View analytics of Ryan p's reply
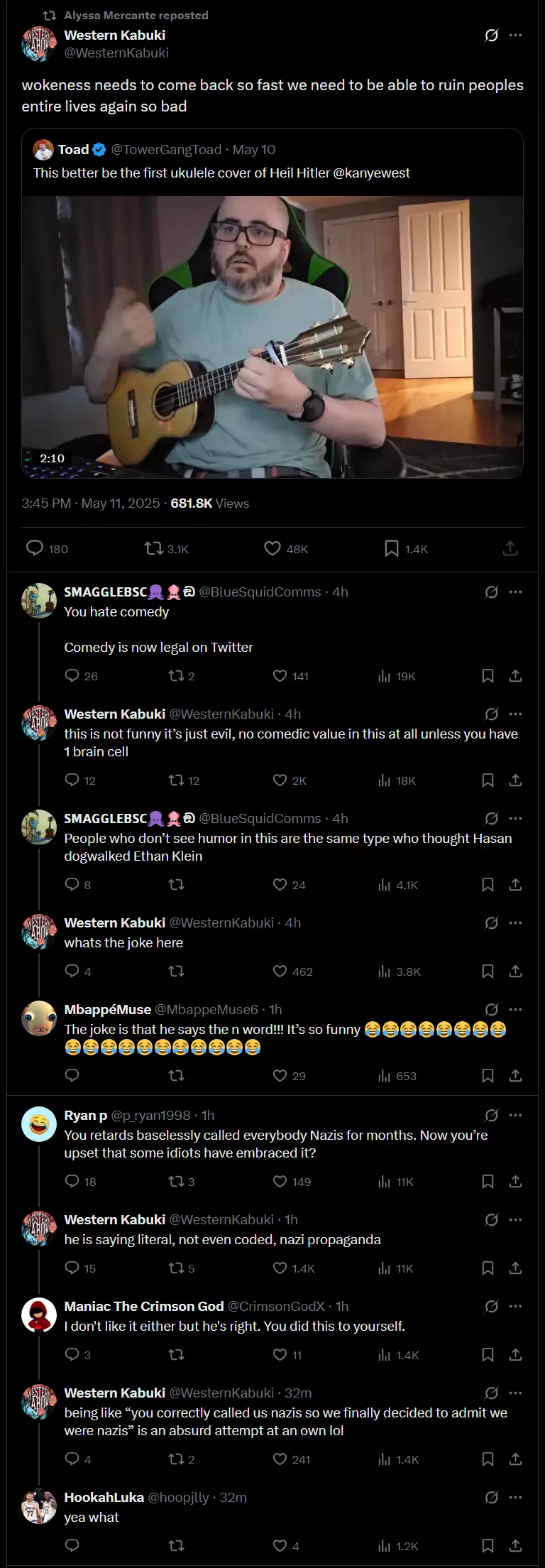Image resolution: width=545 pixels, height=1568 pixels. pos(385,1181)
